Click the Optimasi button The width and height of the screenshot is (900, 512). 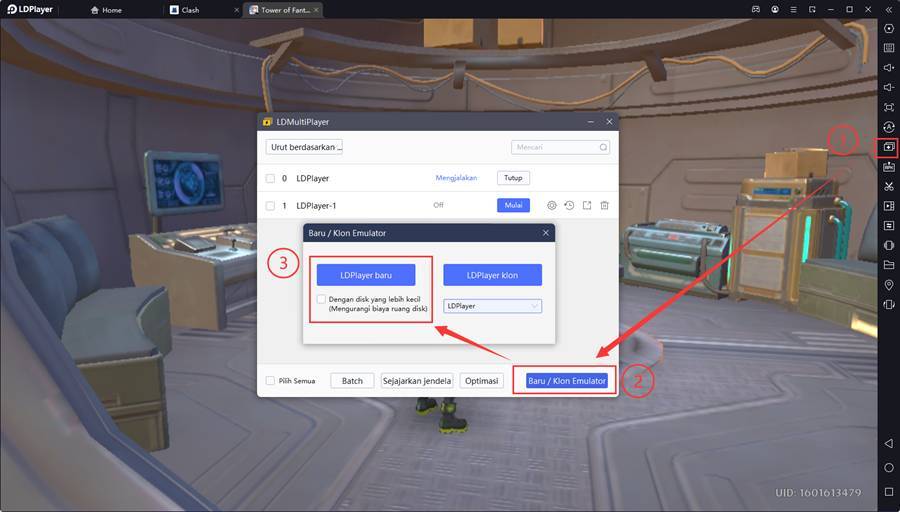pos(482,381)
